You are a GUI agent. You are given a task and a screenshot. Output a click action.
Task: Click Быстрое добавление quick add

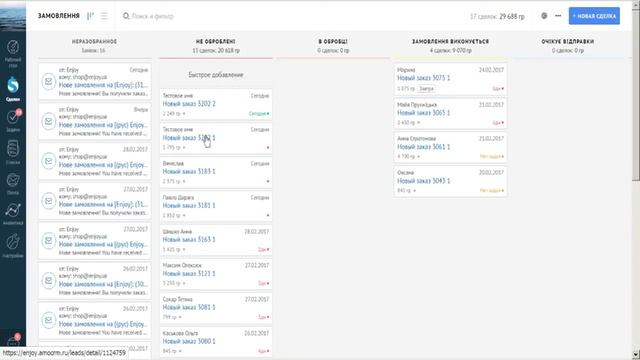click(x=216, y=75)
